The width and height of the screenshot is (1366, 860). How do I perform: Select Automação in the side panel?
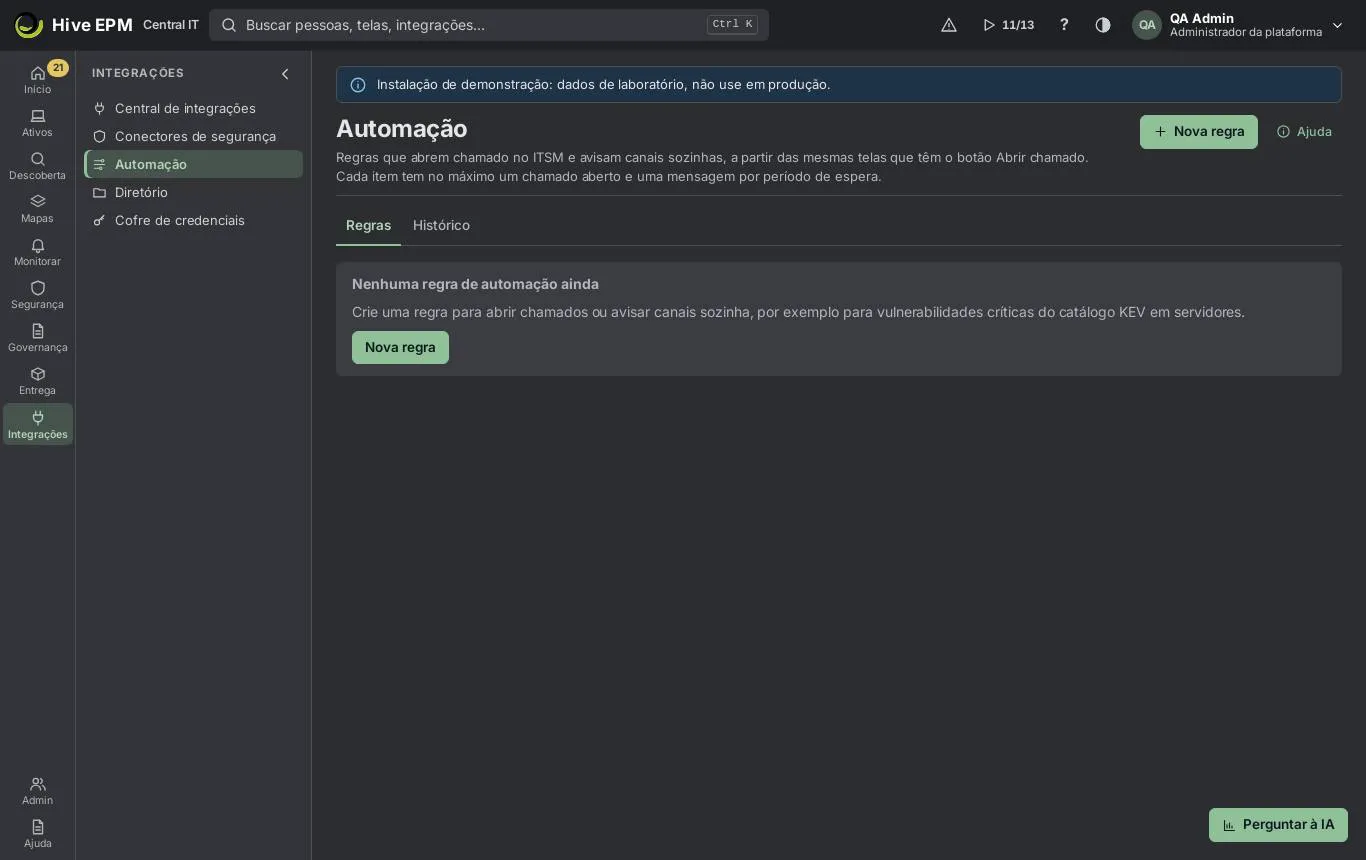pyautogui.click(x=193, y=164)
